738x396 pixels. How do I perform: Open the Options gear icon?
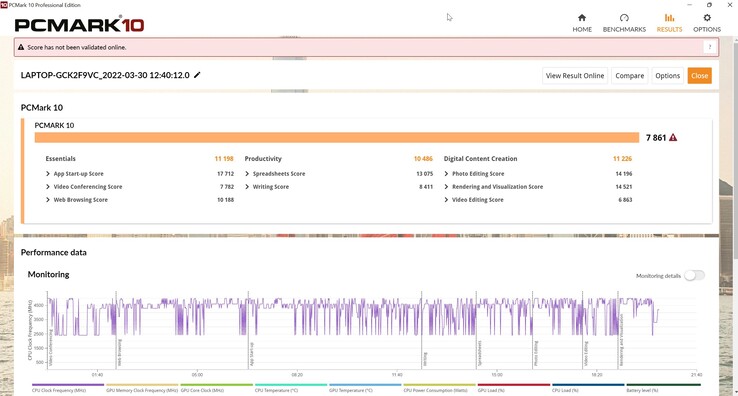coord(707,18)
